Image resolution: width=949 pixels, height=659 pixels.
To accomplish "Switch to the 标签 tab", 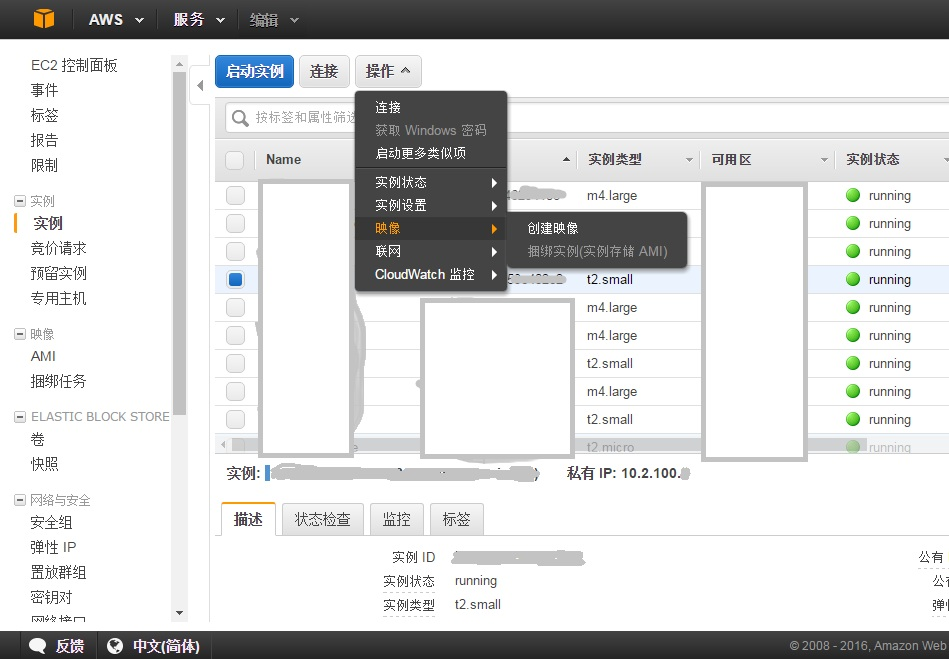I will [x=456, y=519].
